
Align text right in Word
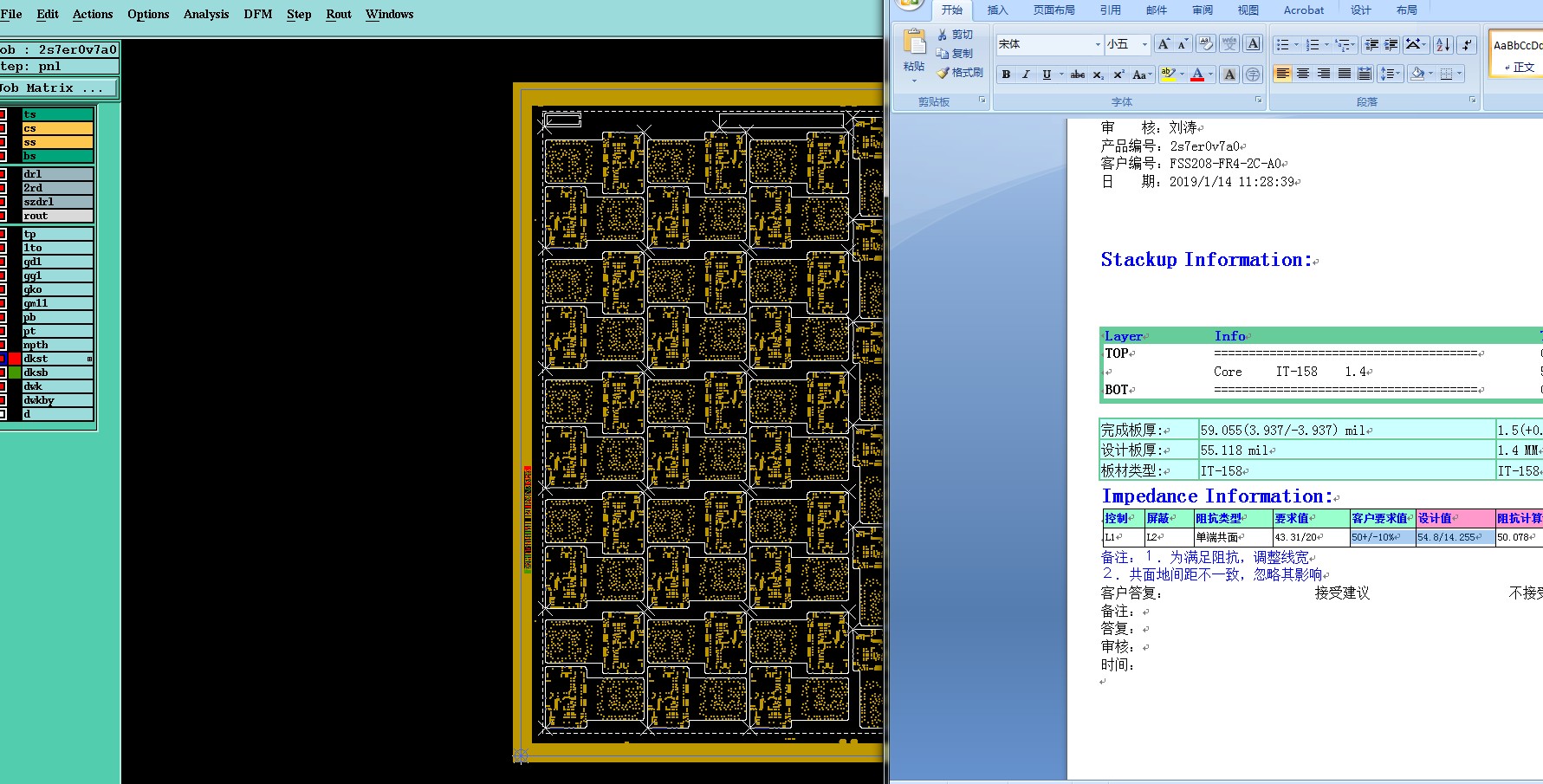pos(1324,74)
